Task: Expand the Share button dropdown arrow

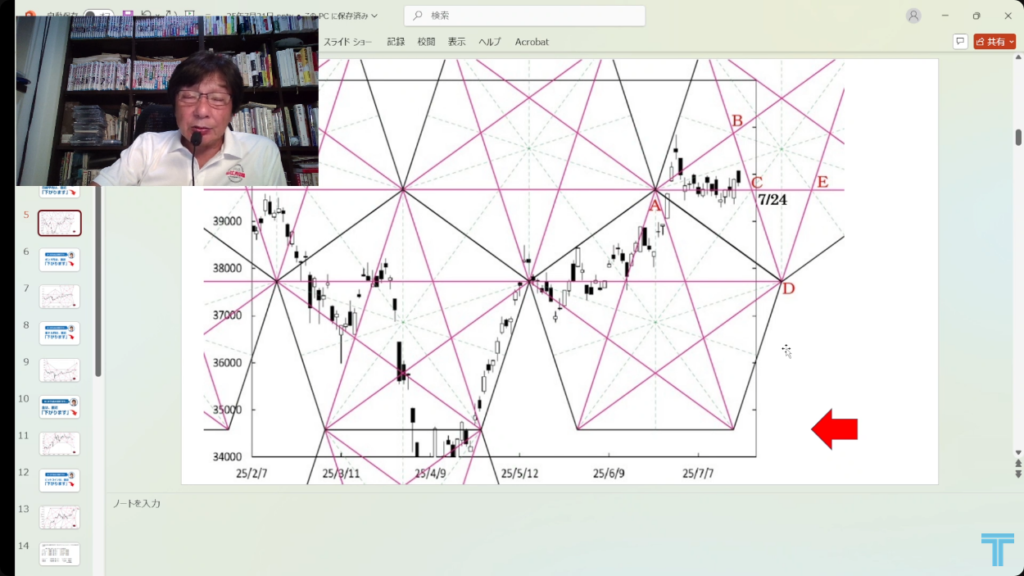Action: pos(1012,42)
